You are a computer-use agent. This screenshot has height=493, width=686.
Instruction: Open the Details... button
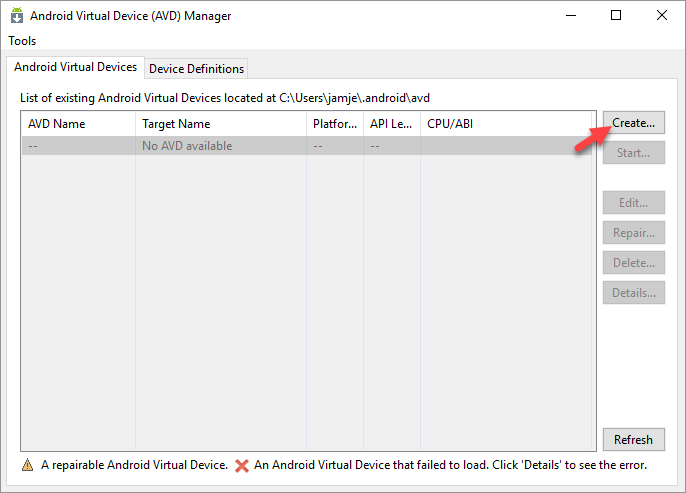tap(634, 293)
